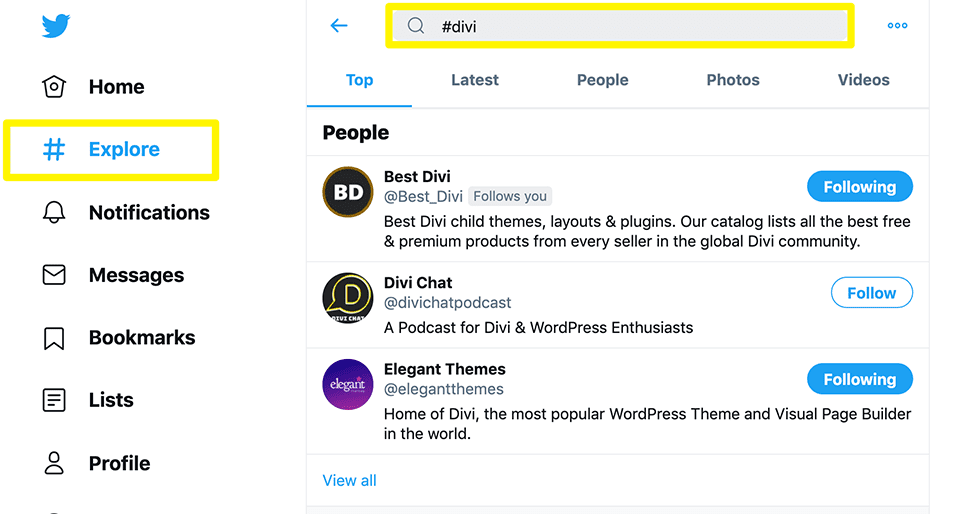Click the View all link
960x514 pixels.
(349, 481)
